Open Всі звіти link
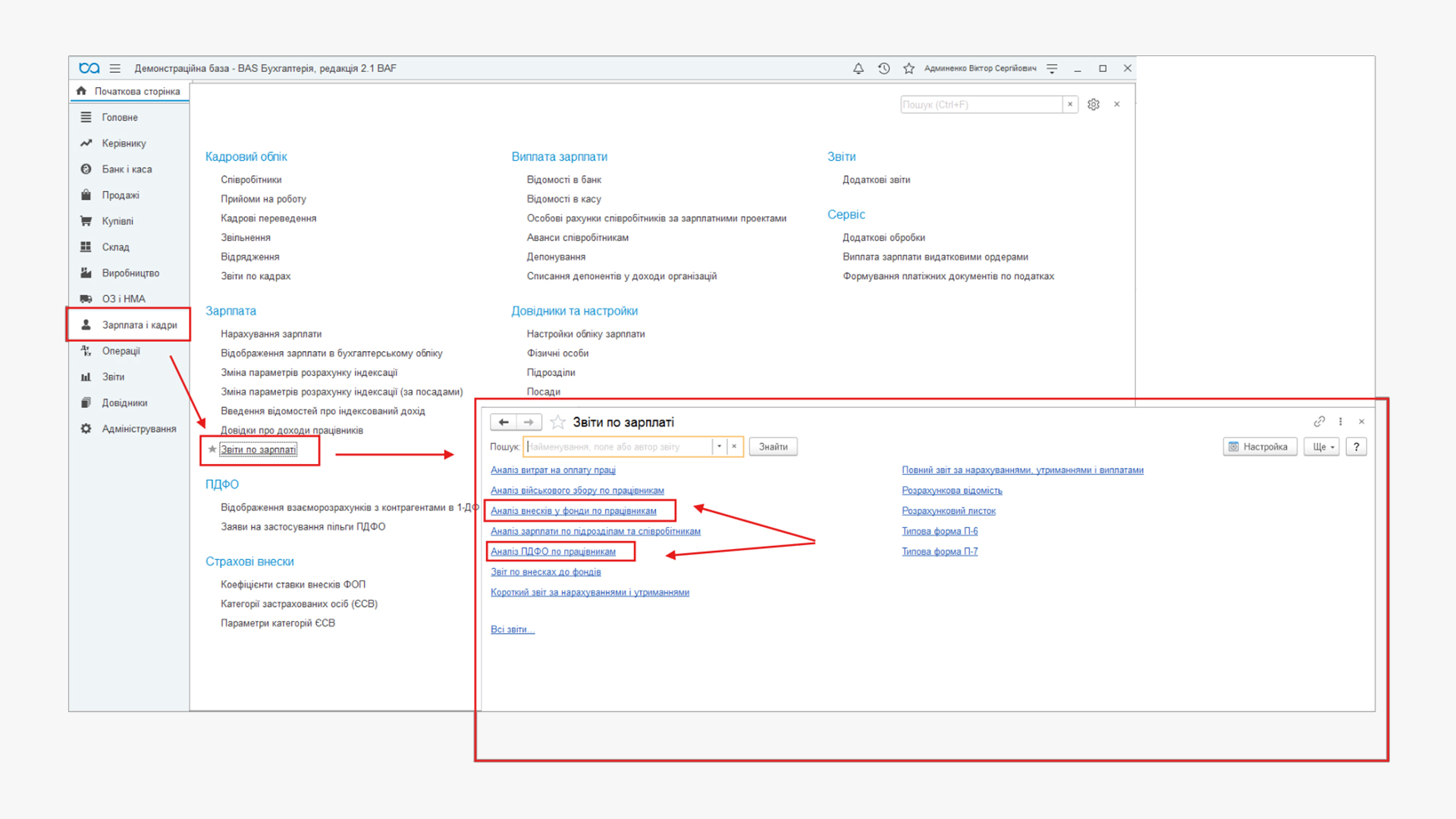This screenshot has height=819, width=1456. [x=512, y=629]
